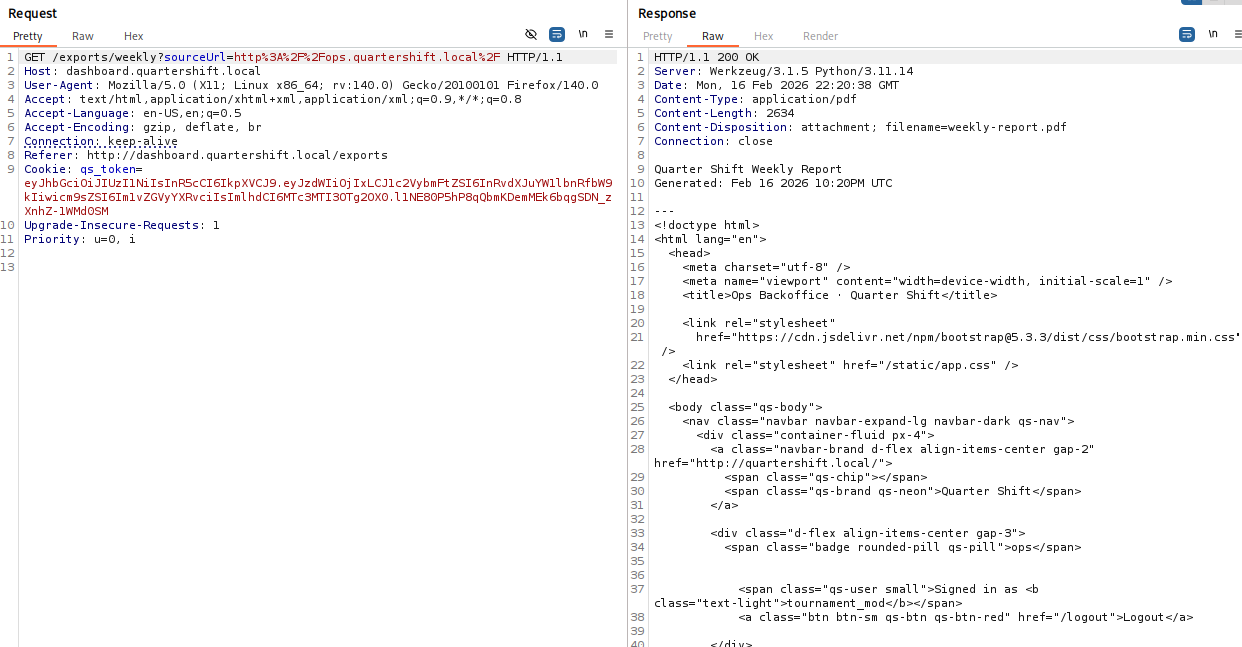Select the Raw tab in the Response panel
Screen dimensions: 1242x647
pyautogui.click(x=713, y=36)
